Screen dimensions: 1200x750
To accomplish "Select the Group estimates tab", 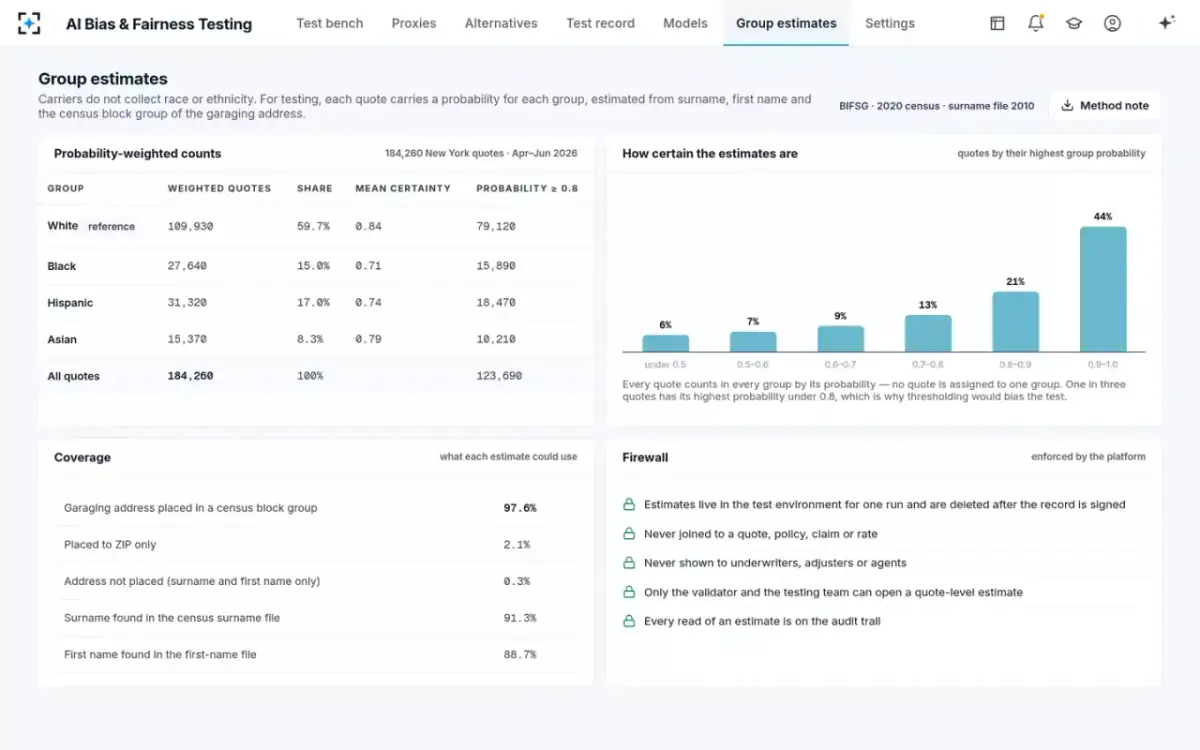I will [786, 23].
